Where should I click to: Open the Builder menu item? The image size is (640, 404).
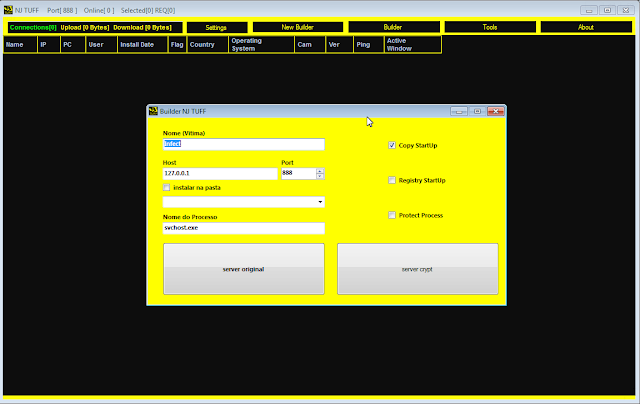(394, 27)
